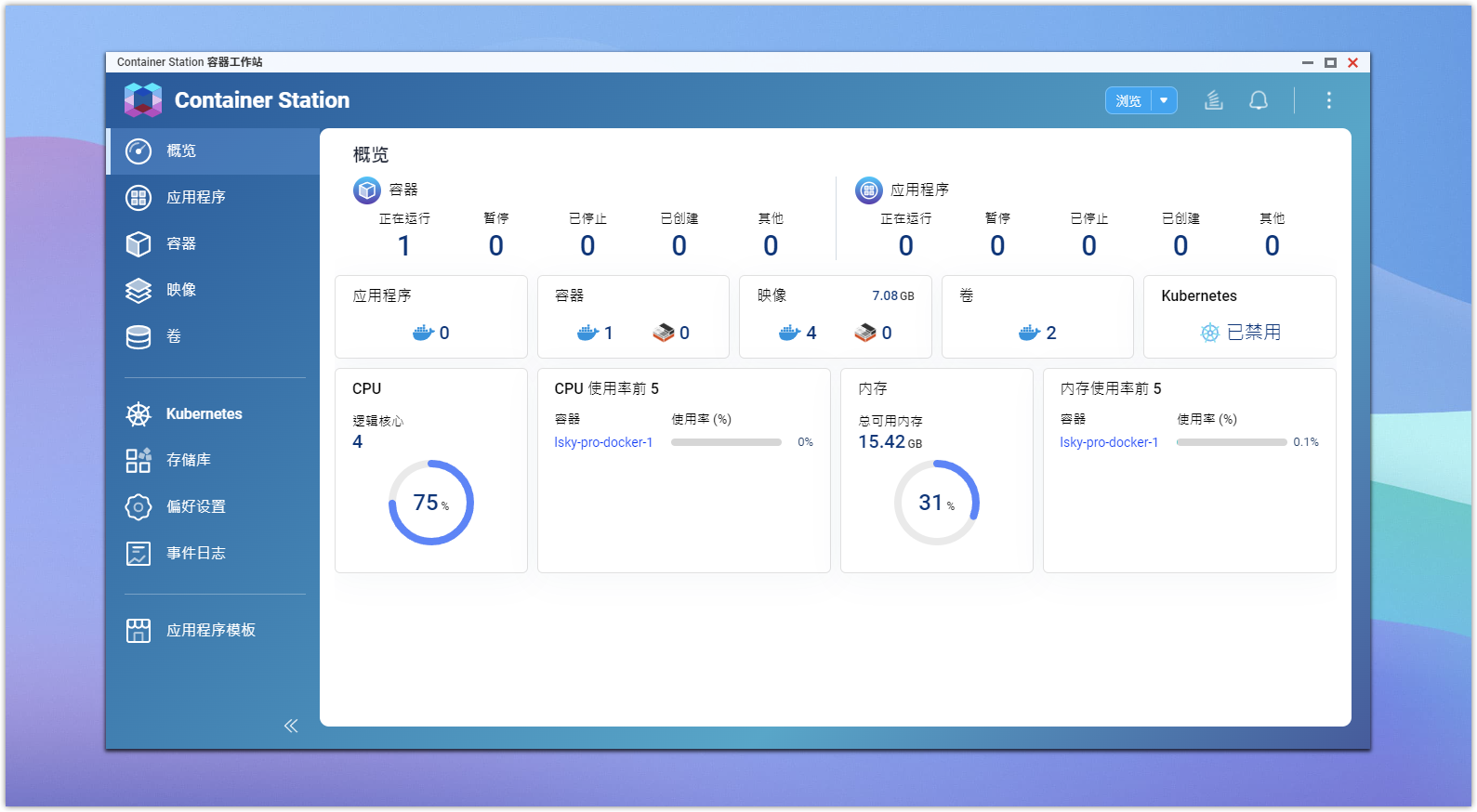Click the CPU usage progress bar
Viewport: 1477px width, 812px height.
(726, 442)
